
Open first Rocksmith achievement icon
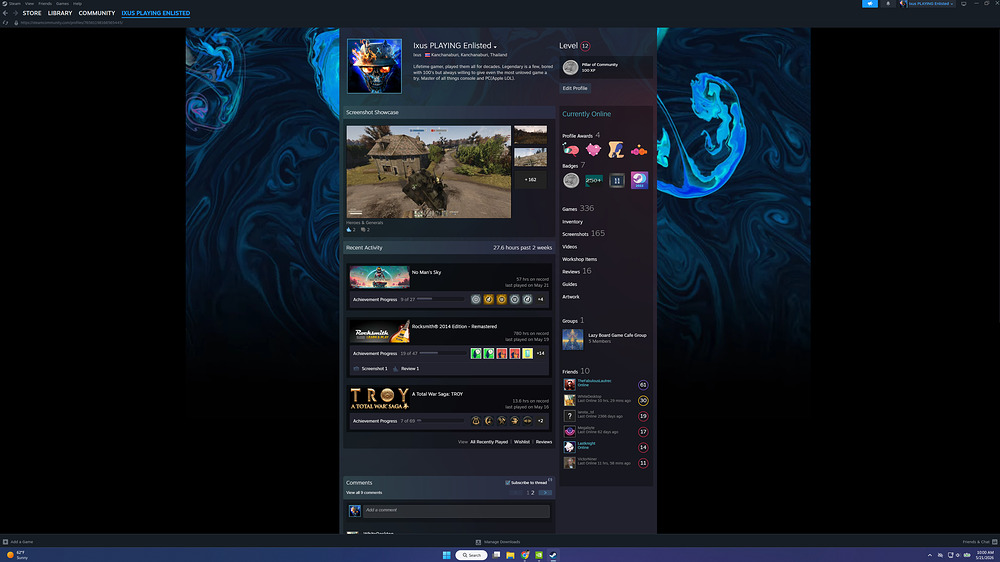[x=476, y=353]
